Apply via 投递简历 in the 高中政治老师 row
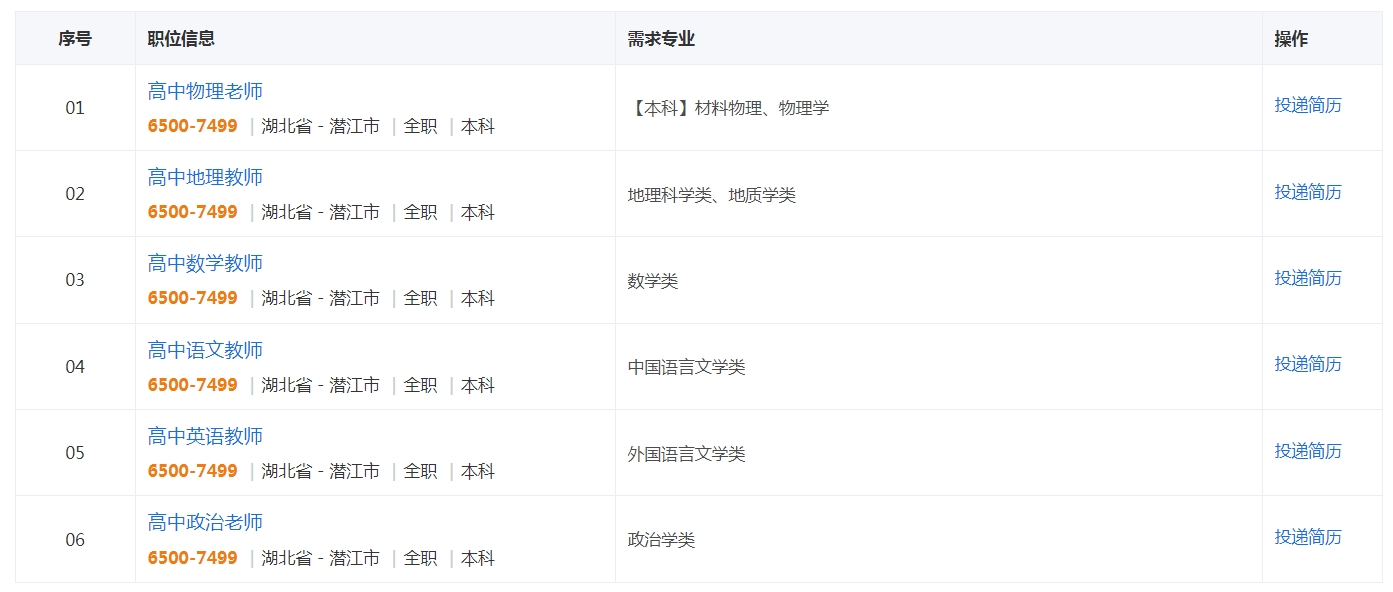The height and width of the screenshot is (592, 1393). pyautogui.click(x=1307, y=537)
